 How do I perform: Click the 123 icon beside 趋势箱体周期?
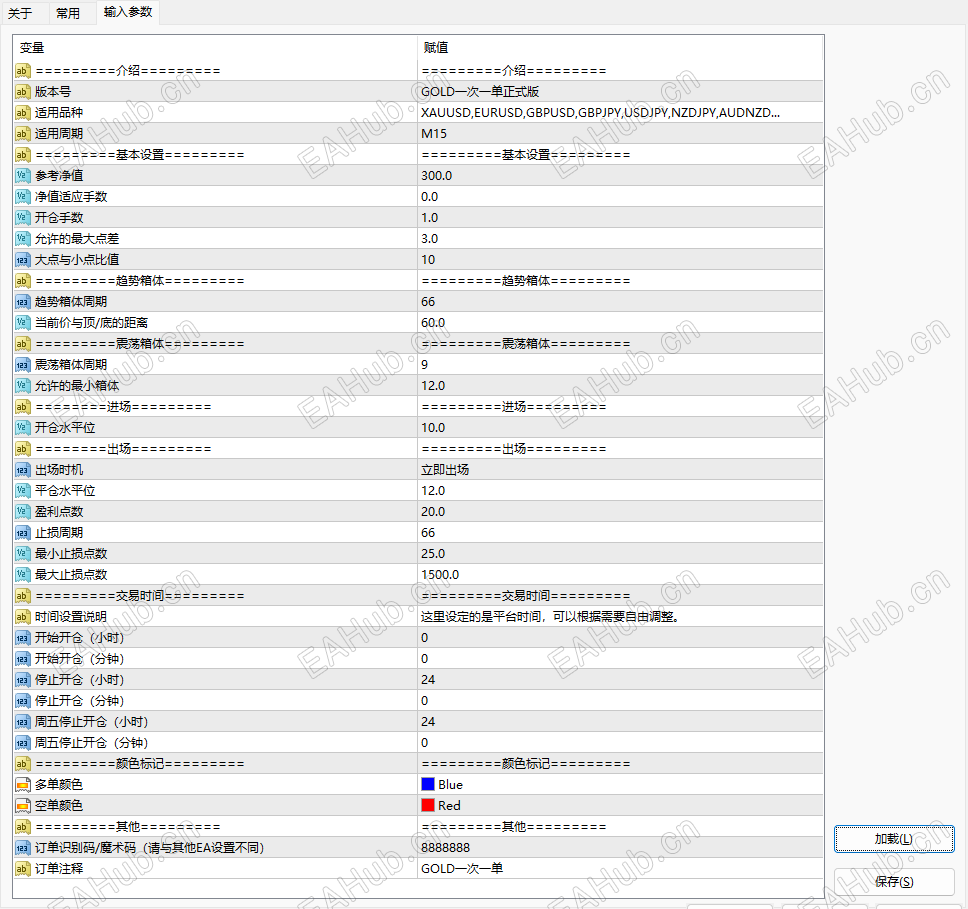(21, 301)
